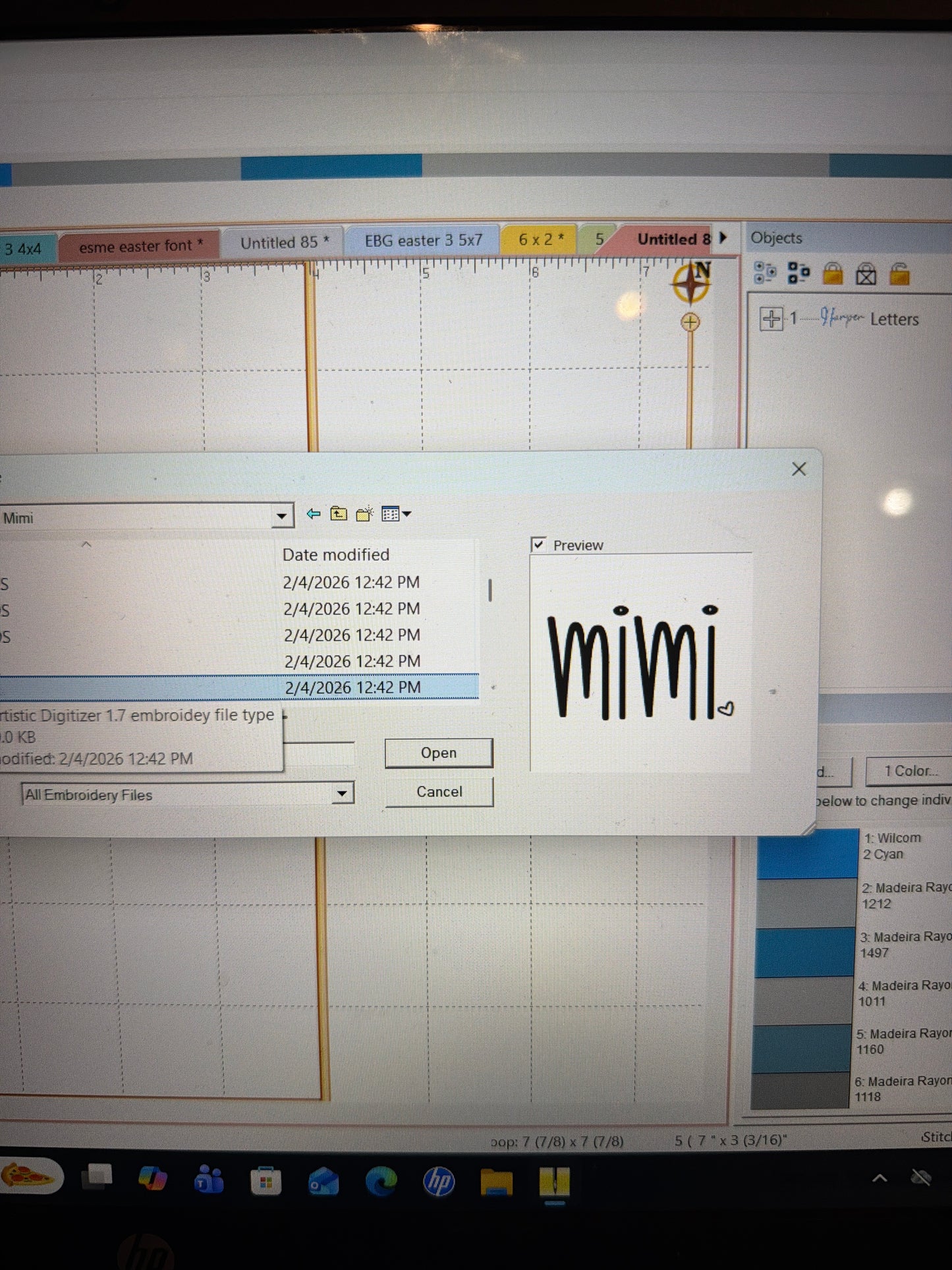Select the third file row in the list
This screenshot has height=1270, width=952.
tap(239, 635)
